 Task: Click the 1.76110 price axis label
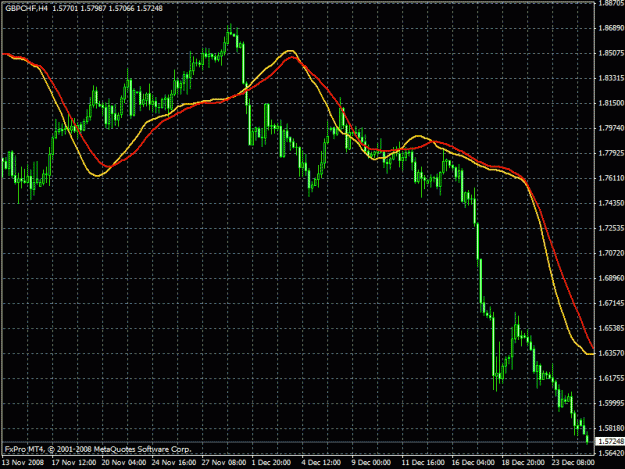(611, 178)
